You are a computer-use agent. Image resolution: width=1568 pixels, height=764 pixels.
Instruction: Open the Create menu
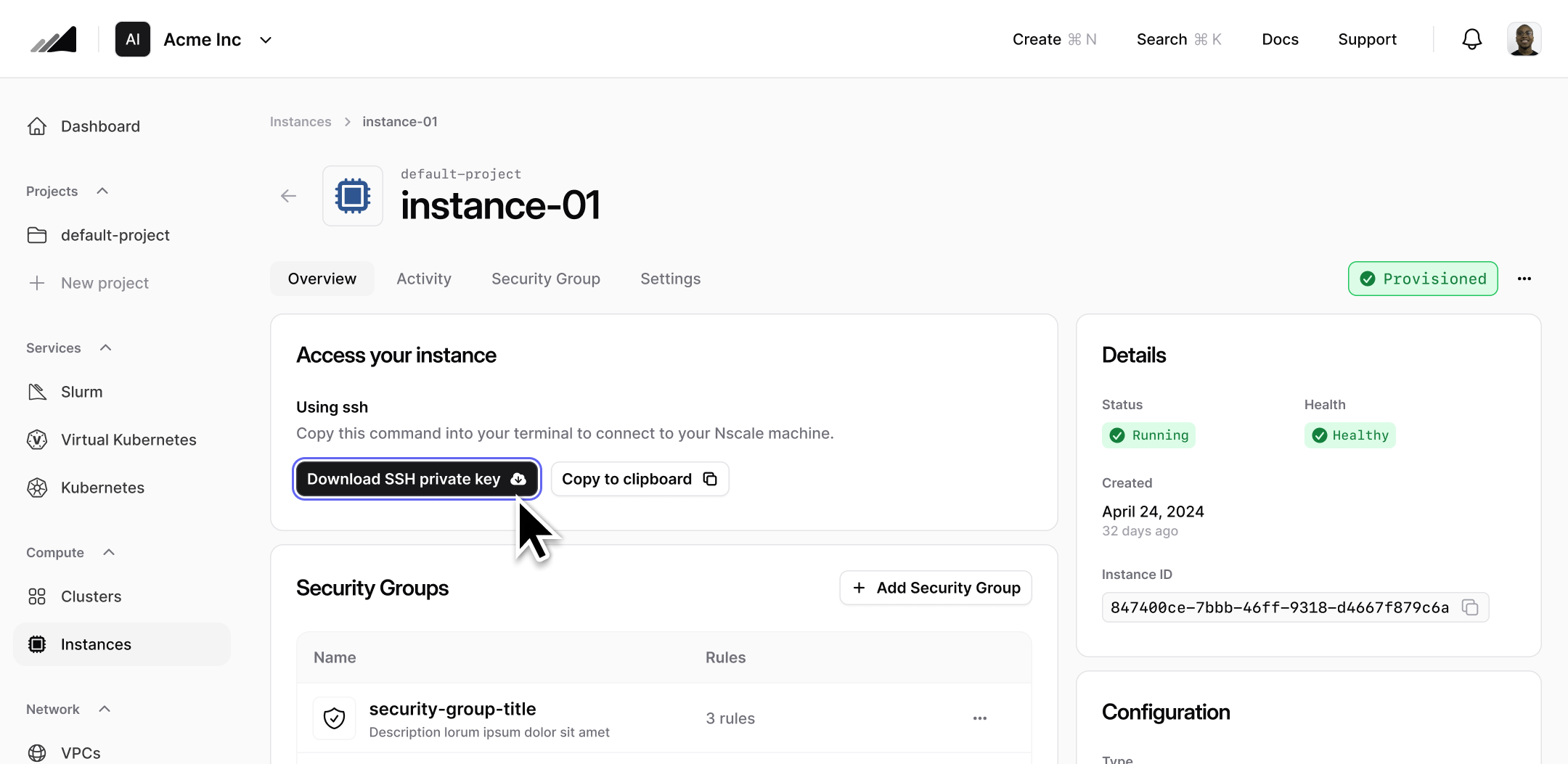point(1054,39)
